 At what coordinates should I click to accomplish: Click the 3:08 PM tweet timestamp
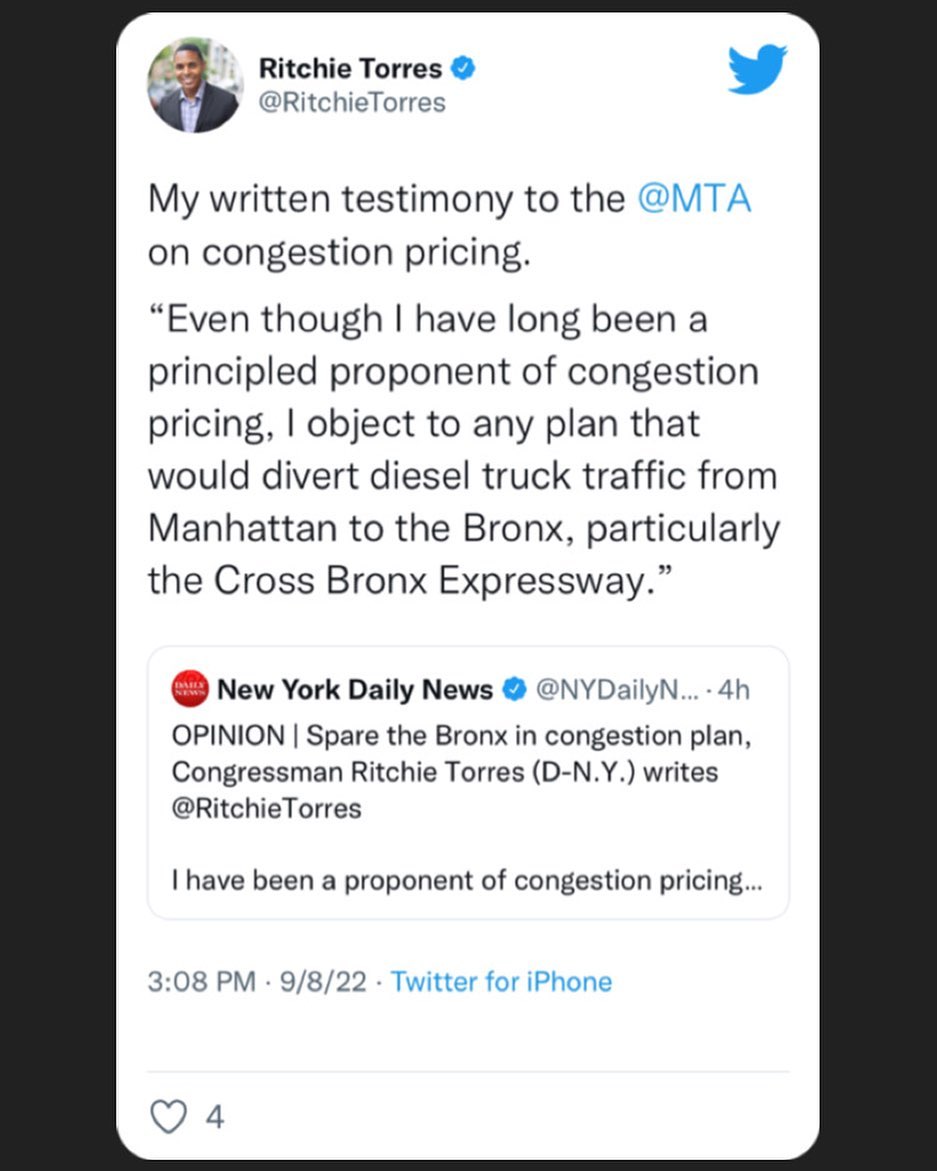click(x=201, y=981)
